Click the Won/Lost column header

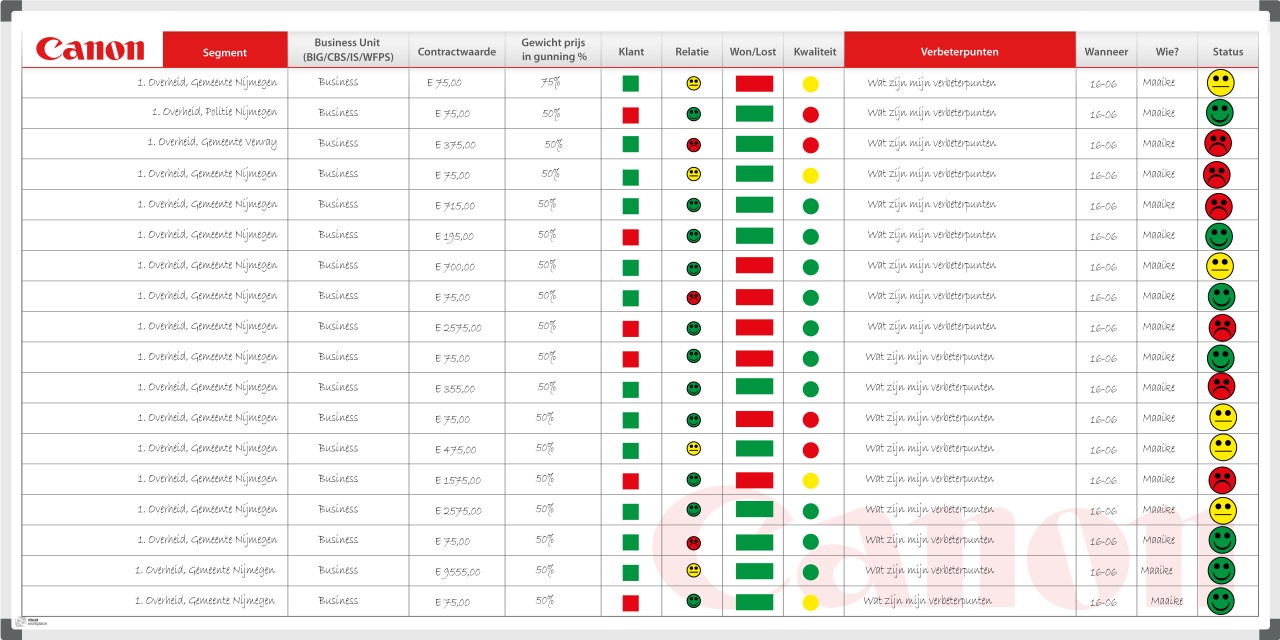click(x=753, y=52)
